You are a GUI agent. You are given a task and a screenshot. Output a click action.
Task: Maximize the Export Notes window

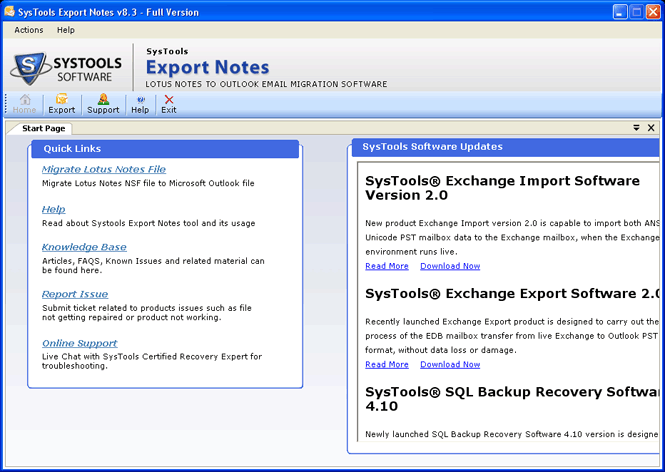[x=637, y=12]
